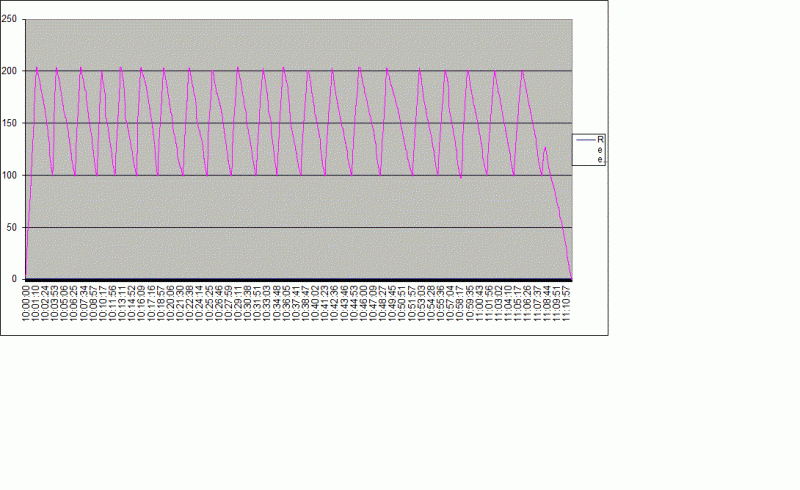The height and width of the screenshot is (490, 800).
Task: Select y-axis label 100
Action: pos(9,175)
